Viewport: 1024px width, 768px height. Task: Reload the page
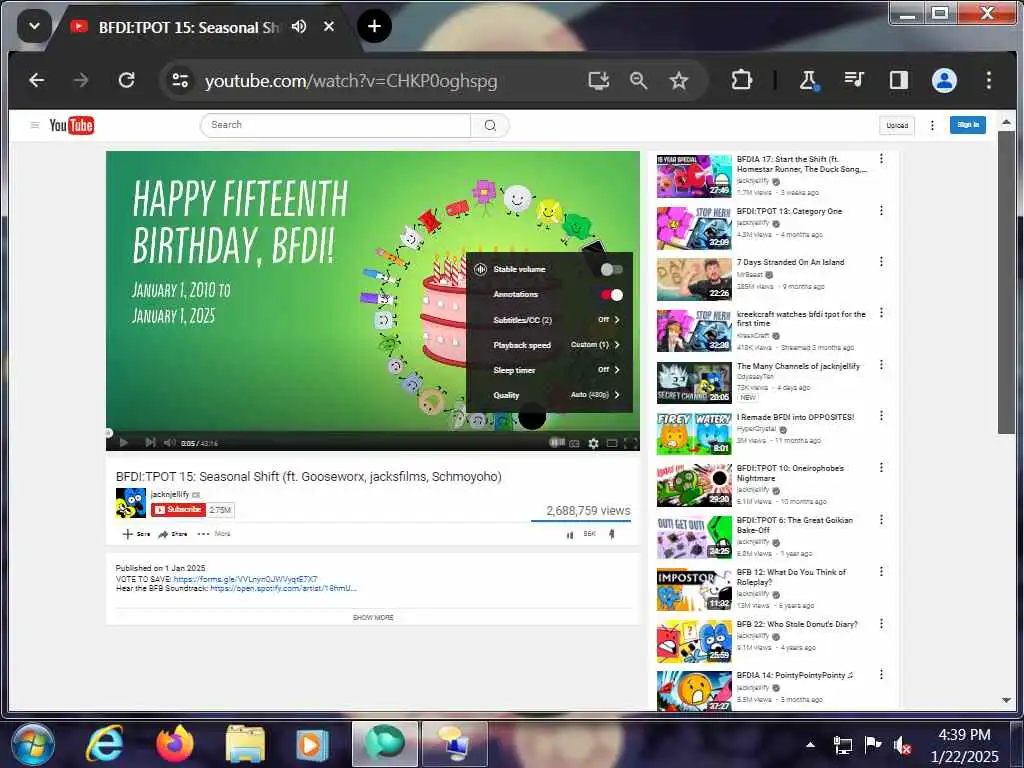point(126,80)
